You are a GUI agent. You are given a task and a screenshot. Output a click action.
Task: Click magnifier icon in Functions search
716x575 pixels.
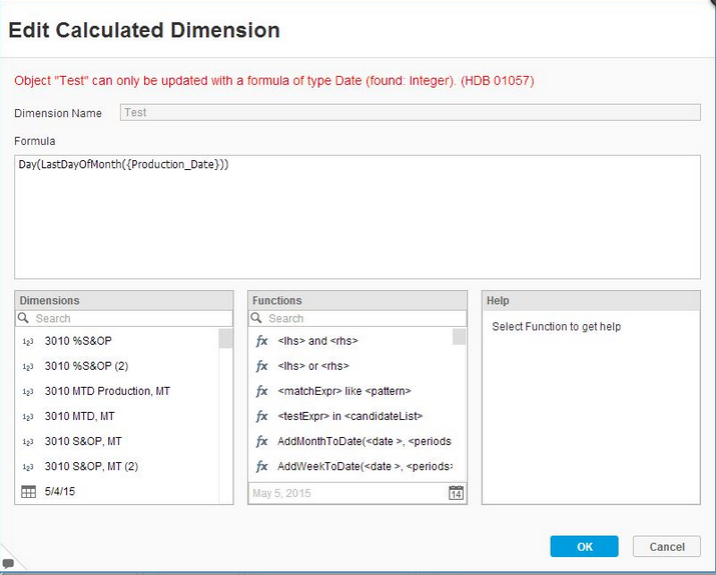point(256,318)
